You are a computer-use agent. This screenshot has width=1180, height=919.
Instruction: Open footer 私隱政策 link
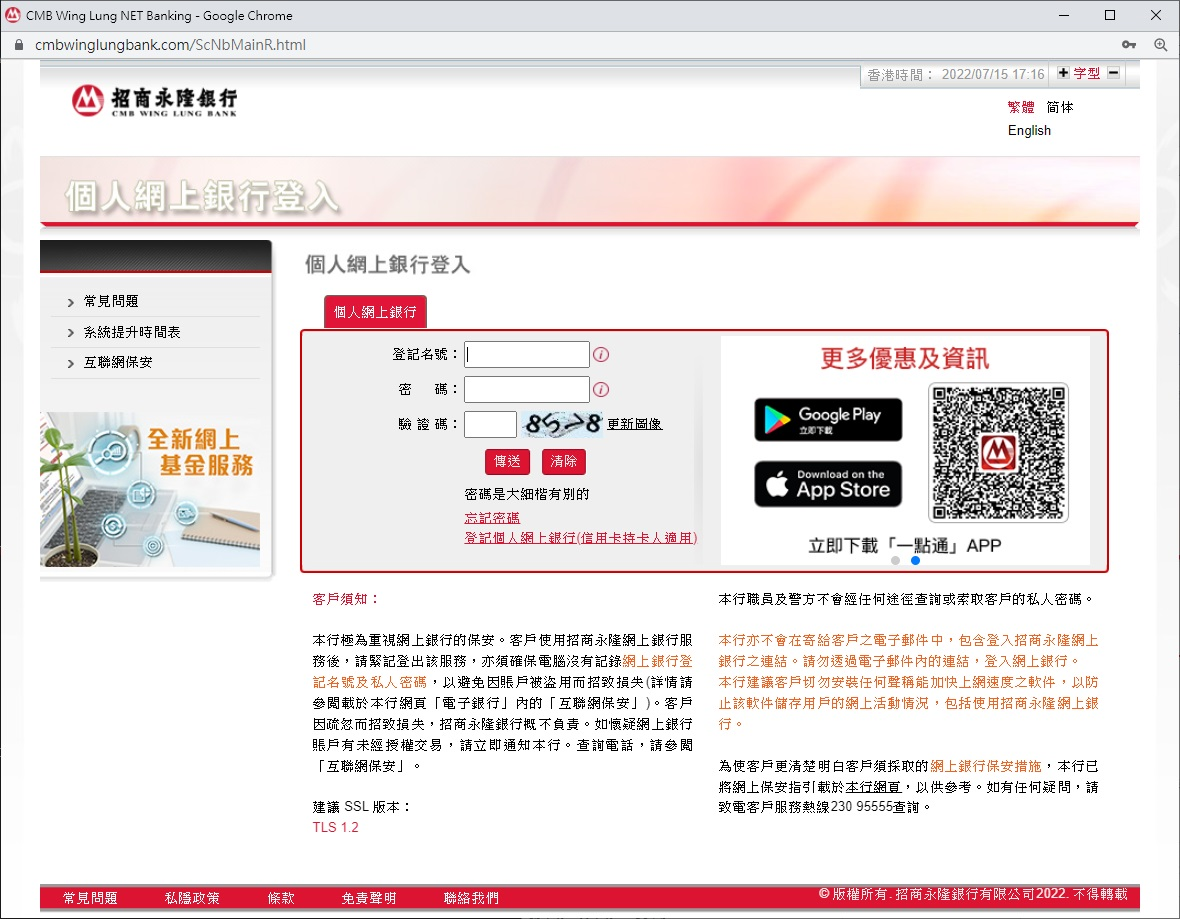point(193,898)
